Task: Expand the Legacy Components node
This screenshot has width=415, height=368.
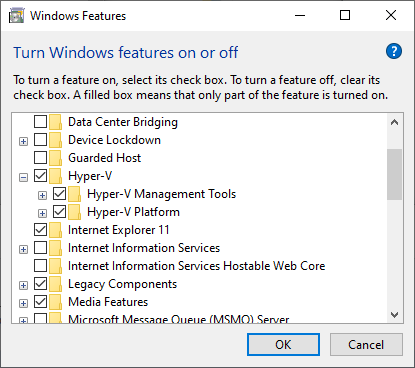Action: 23,286
